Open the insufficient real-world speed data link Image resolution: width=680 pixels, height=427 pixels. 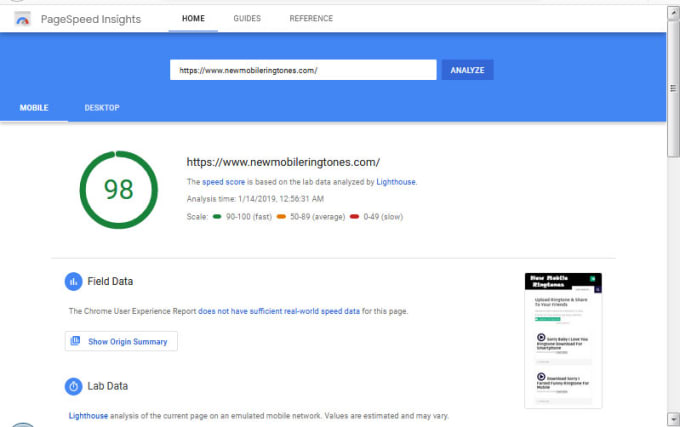coord(279,311)
